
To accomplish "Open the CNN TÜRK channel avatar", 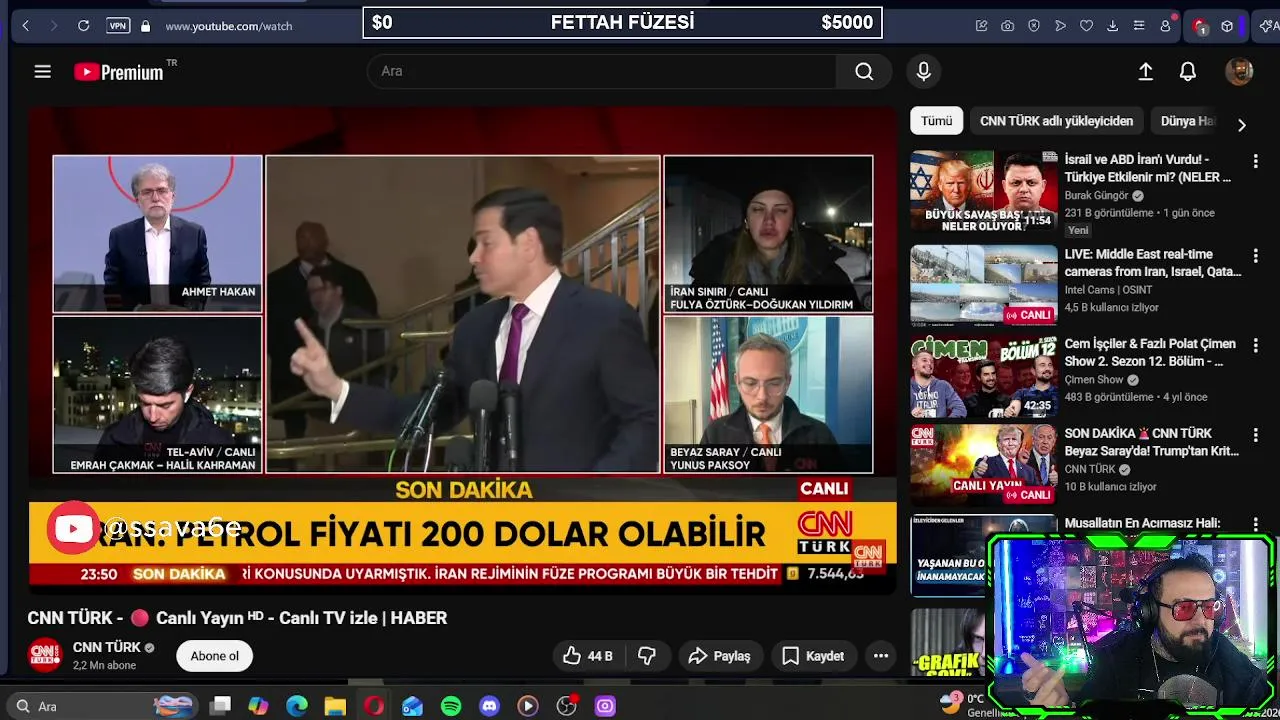I will (x=45, y=655).
